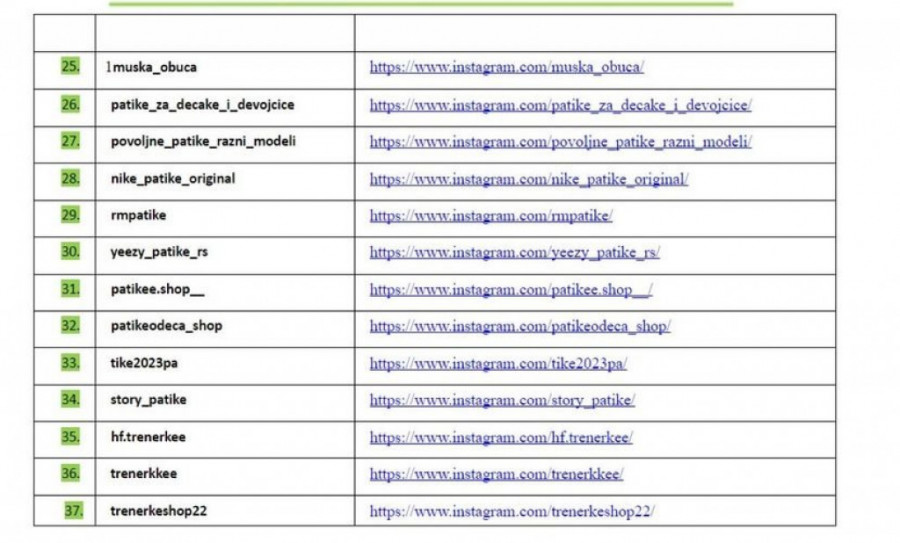
Task: Select the nike_patike_original name cell
Action: tap(173, 179)
